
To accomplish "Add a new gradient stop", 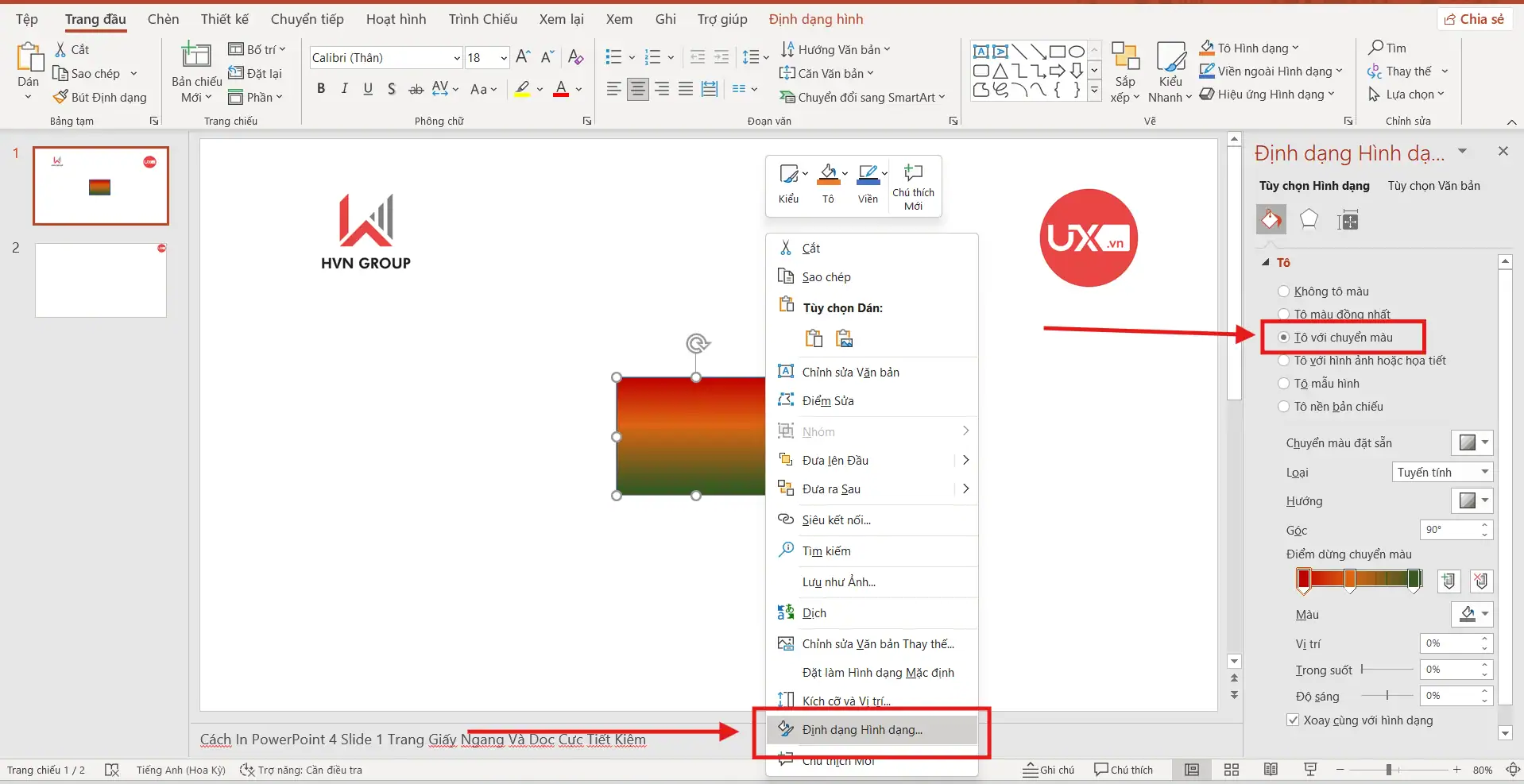I will 1449,581.
